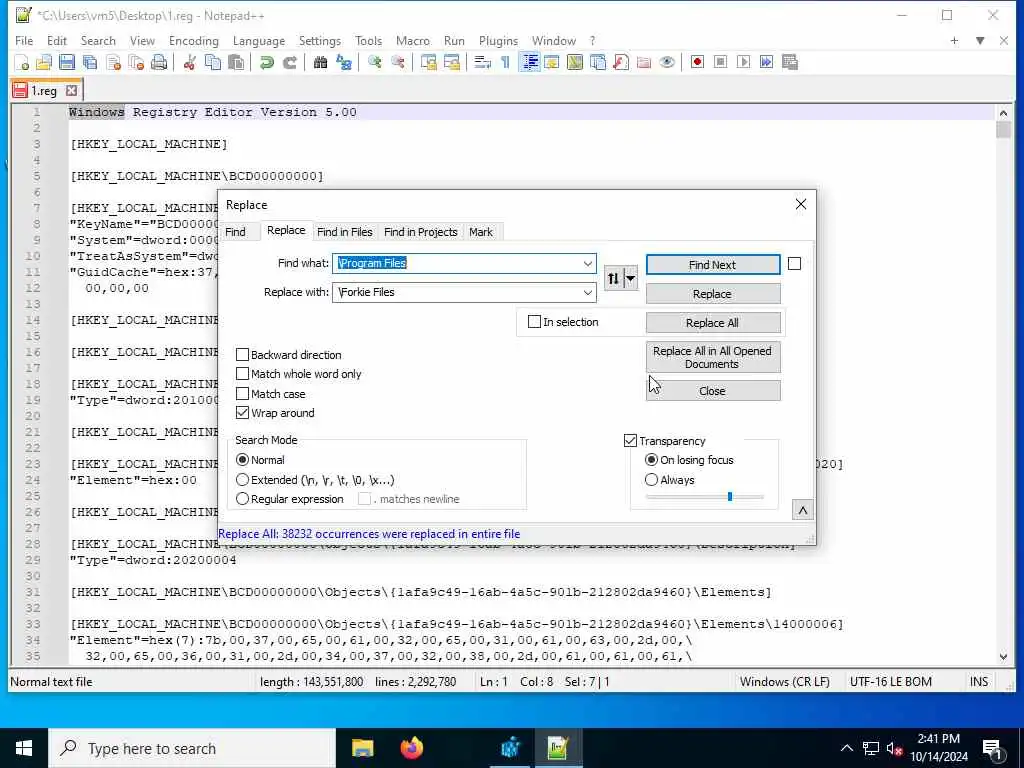Click the Find Next button
This screenshot has width=1024, height=768.
point(712,264)
